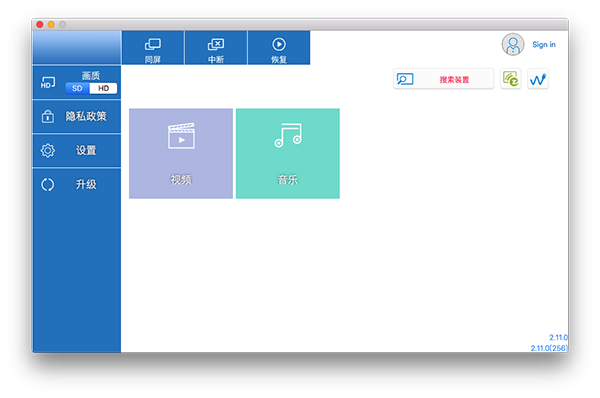
Task: Click the Sign in link
Action: point(544,44)
